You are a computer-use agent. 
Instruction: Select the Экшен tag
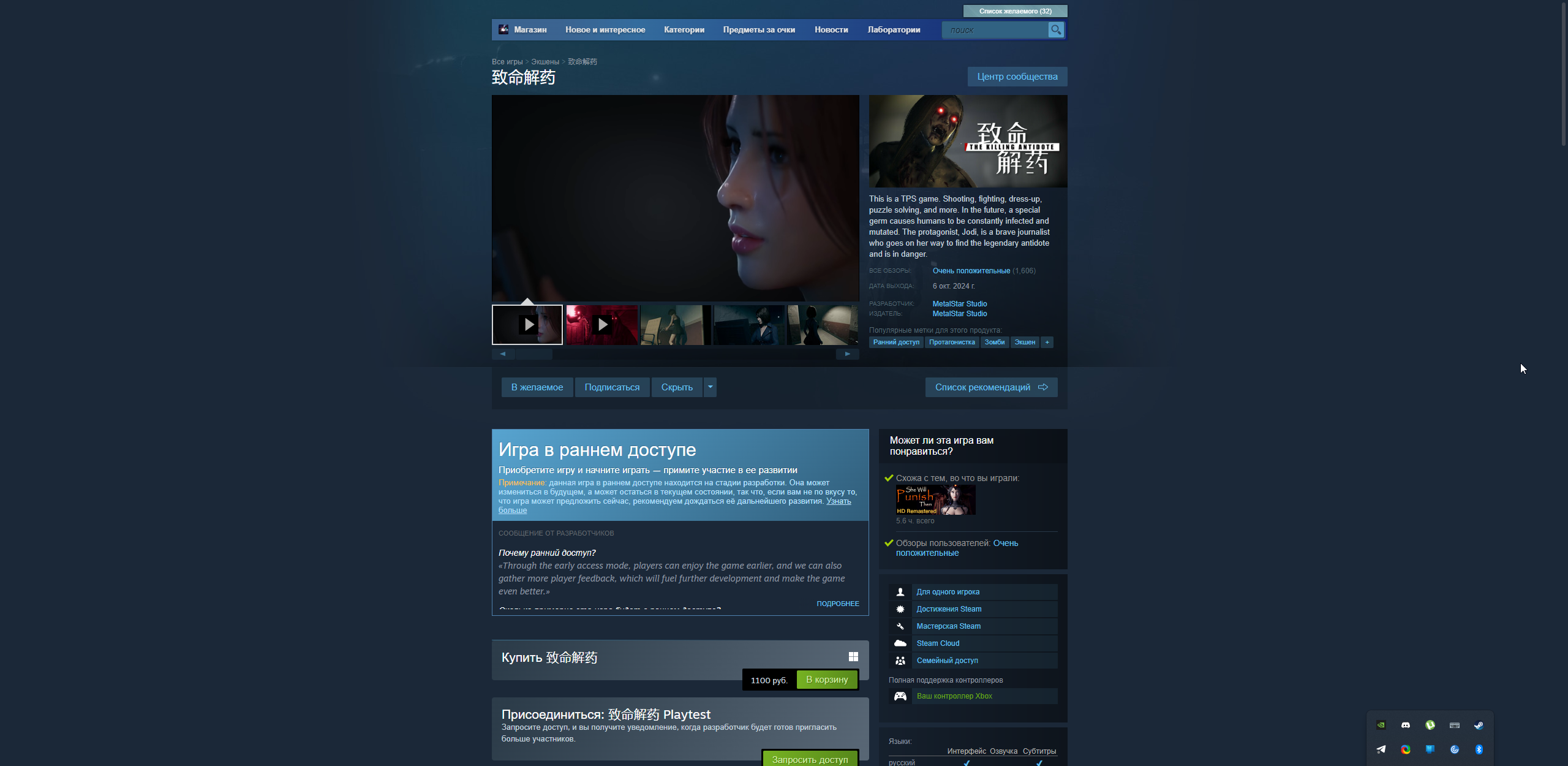click(x=1025, y=343)
